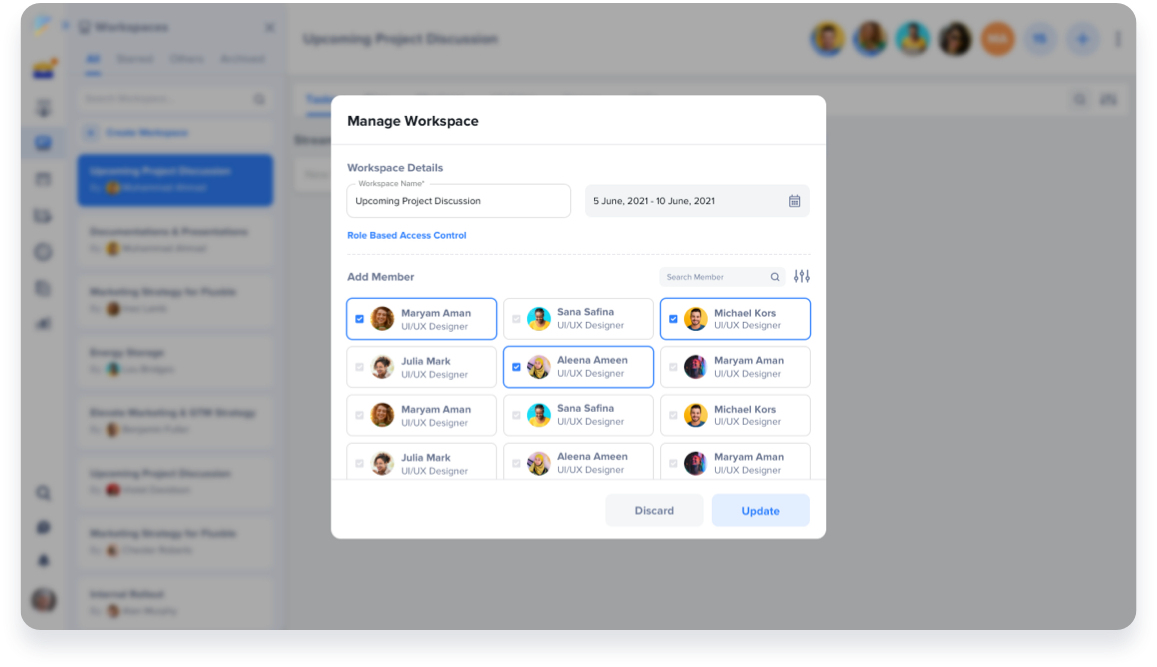Uncheck the checked Michael Kors checkbox
This screenshot has width=1157, height=667.
[x=673, y=319]
